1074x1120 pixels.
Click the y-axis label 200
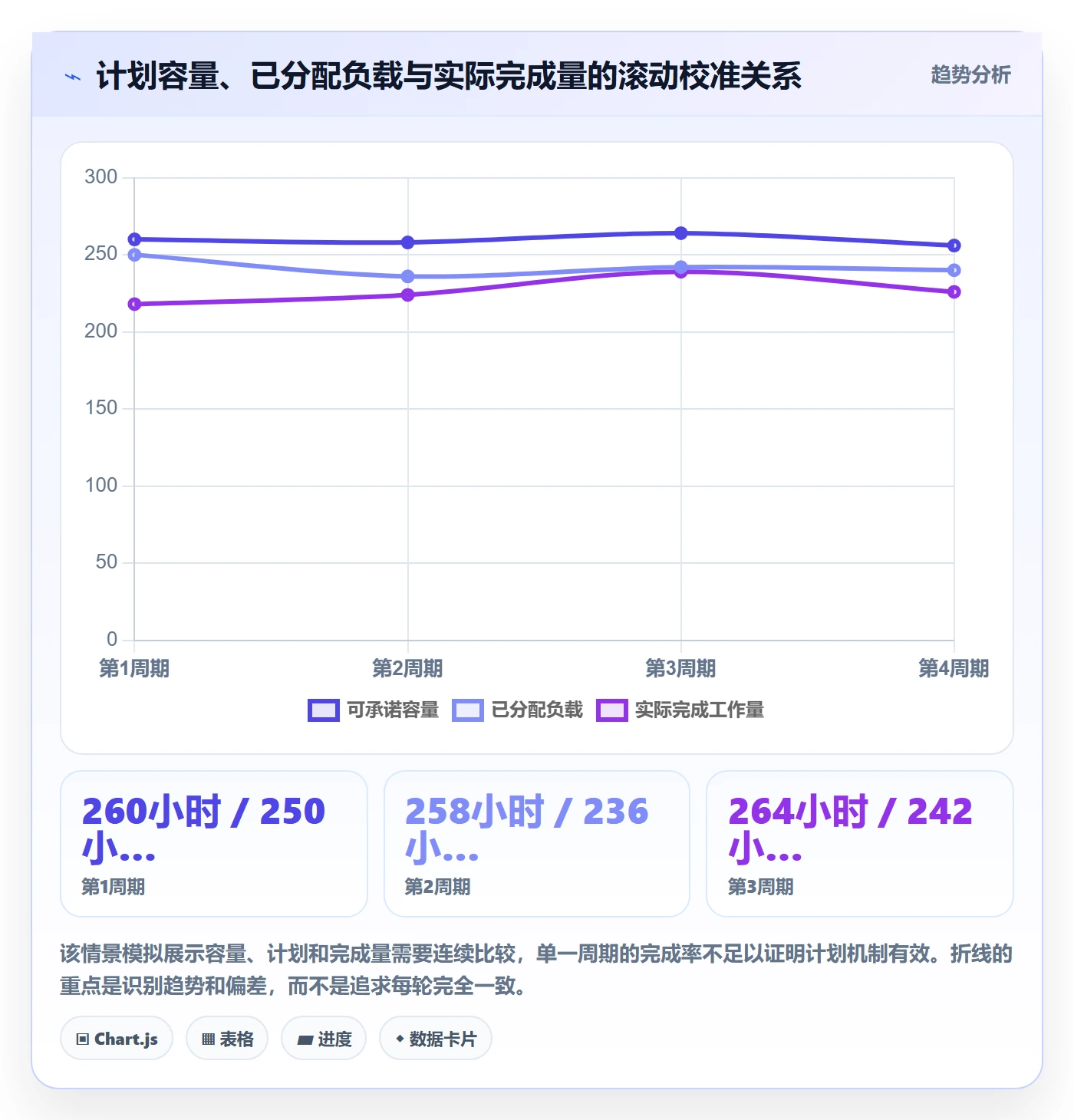click(101, 331)
